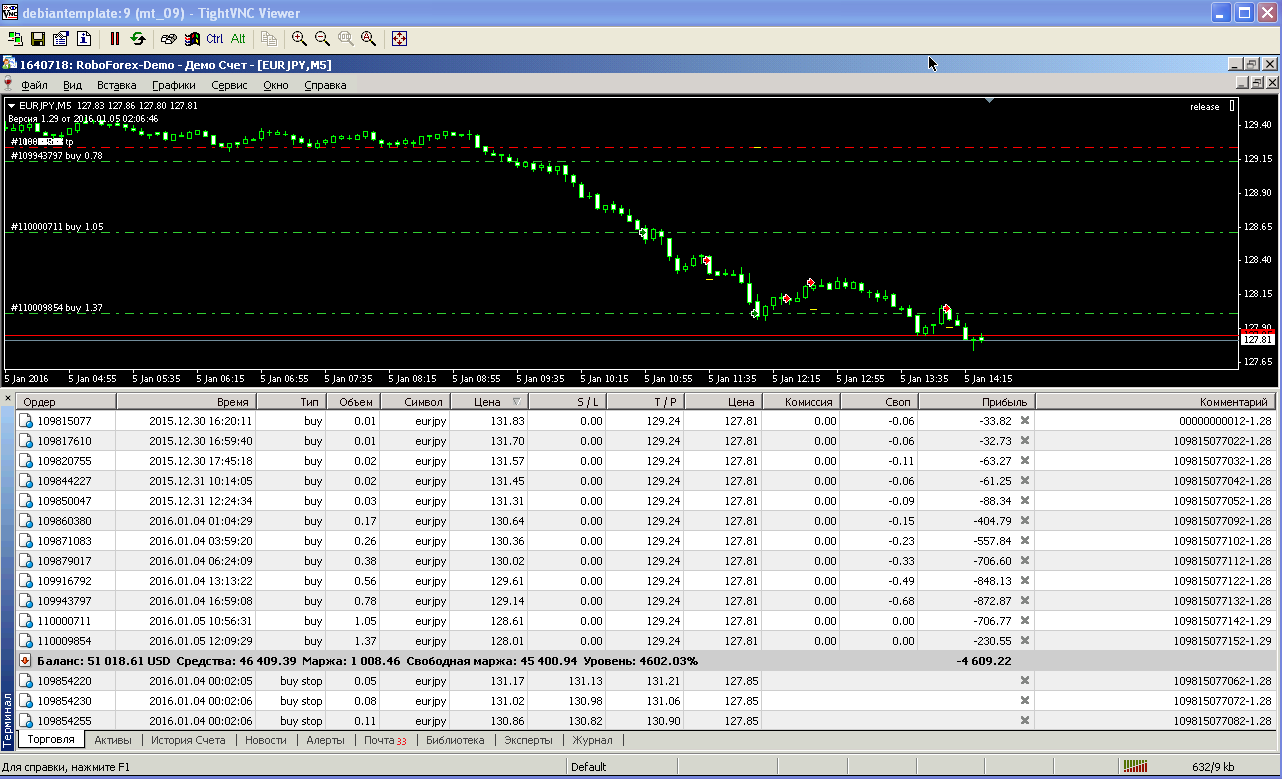Screen dimensions: 1282x779
Task: Open the Справка menu
Action: point(325,85)
